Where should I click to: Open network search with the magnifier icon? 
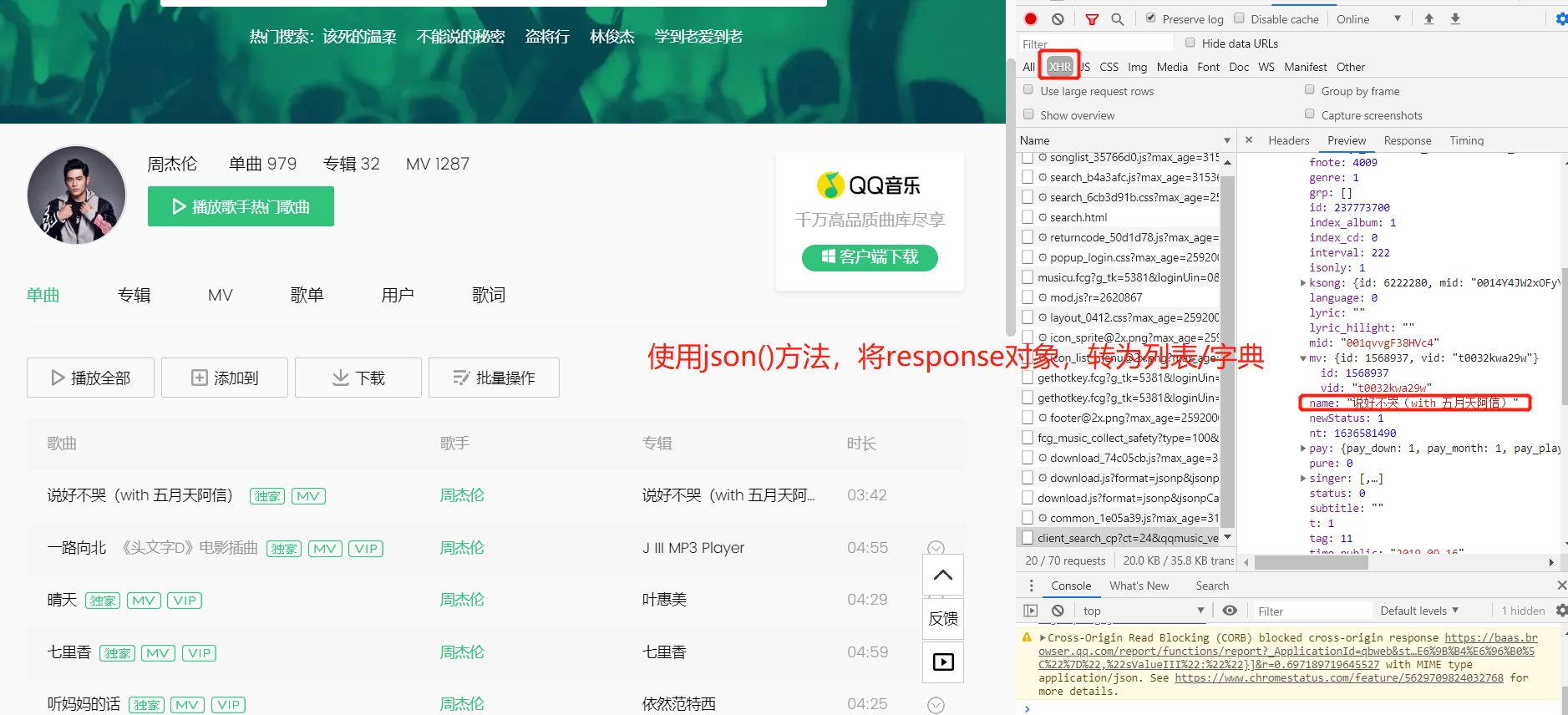pyautogui.click(x=1117, y=19)
